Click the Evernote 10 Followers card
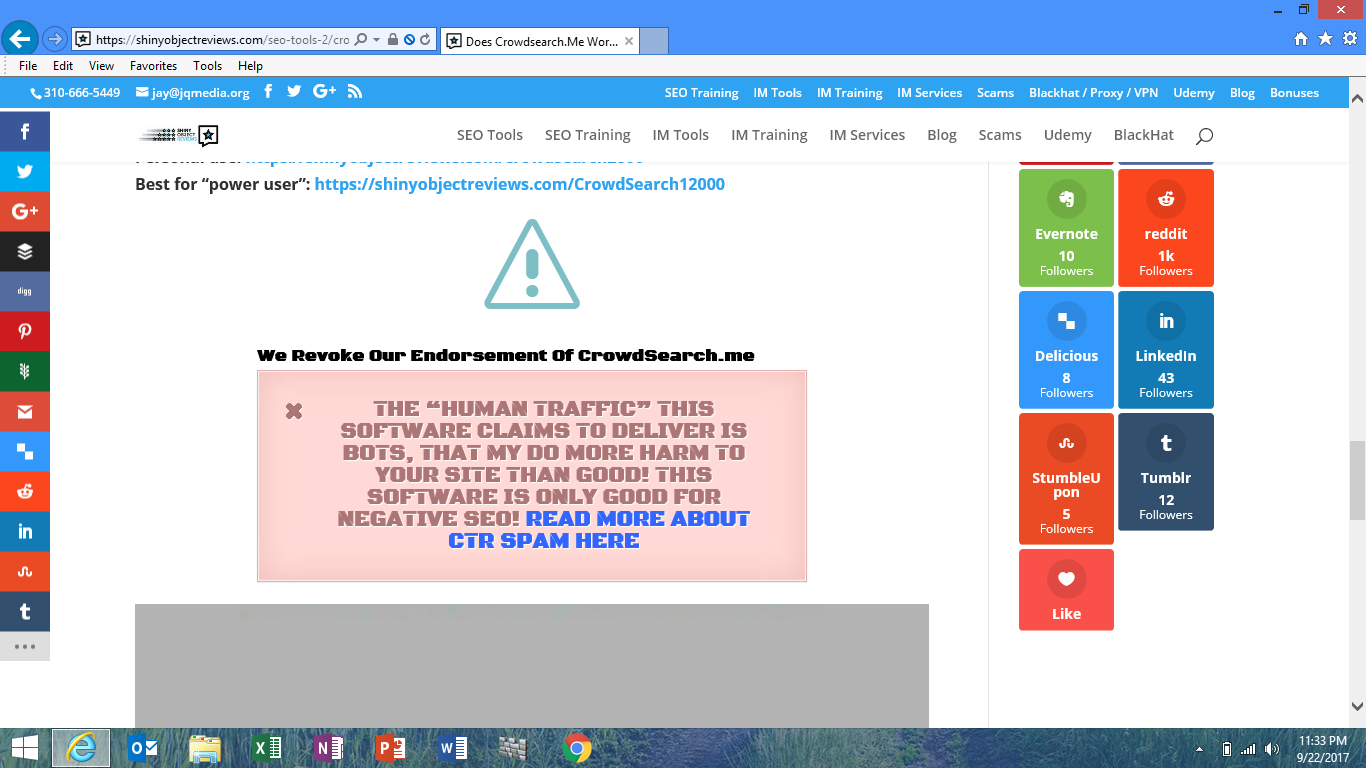The image size is (1366, 768). click(1066, 228)
